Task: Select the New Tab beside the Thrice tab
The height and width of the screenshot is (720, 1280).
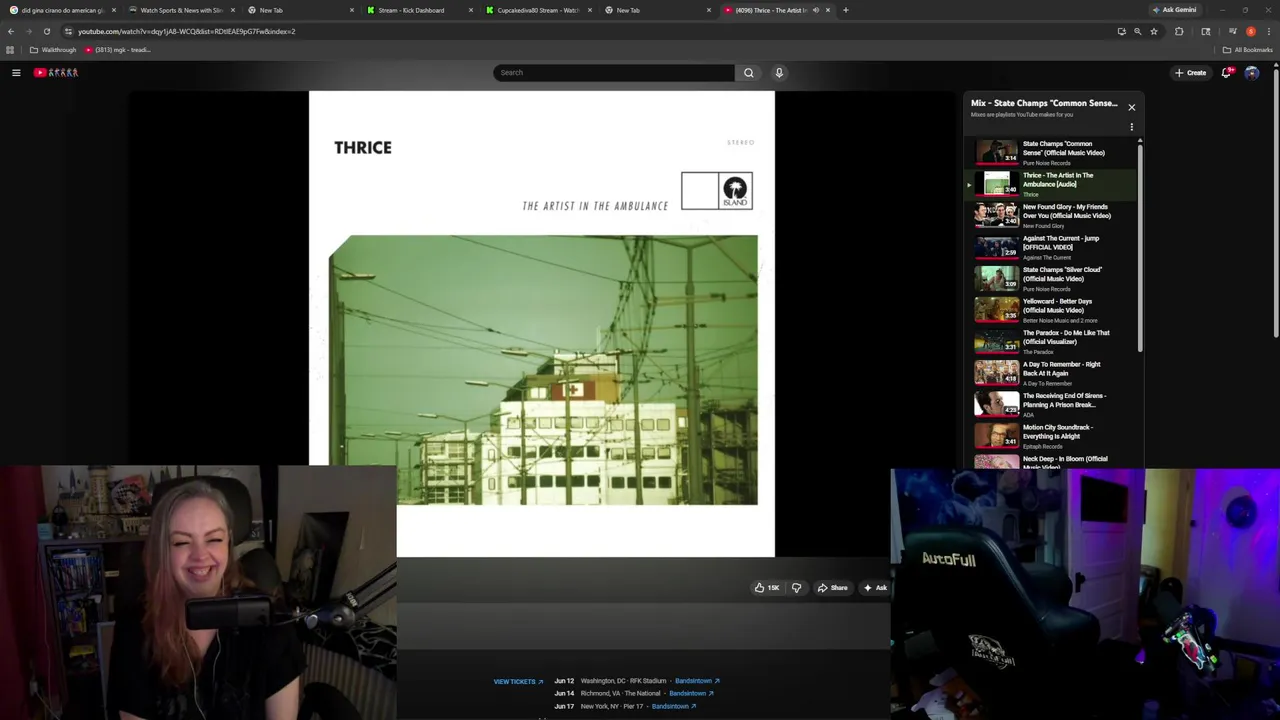Action: (656, 10)
